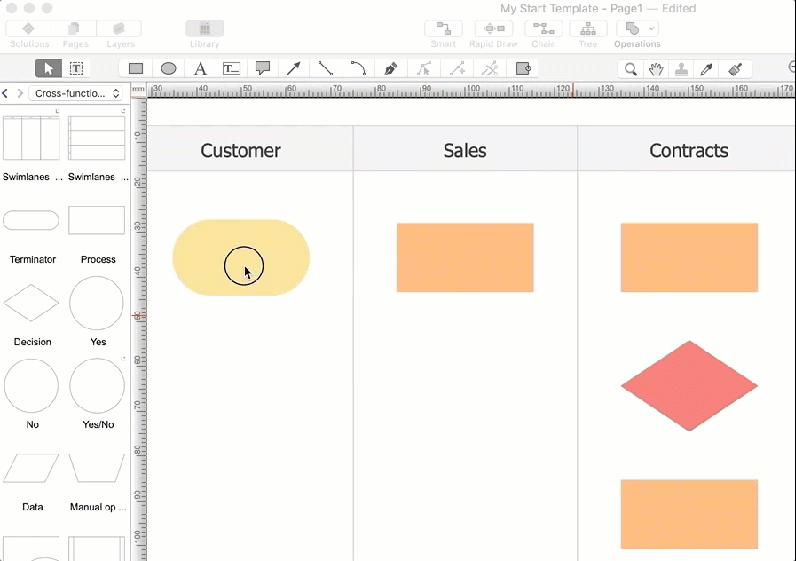Pick the Yes/No circle library shape
The image size is (796, 561).
click(x=96, y=386)
